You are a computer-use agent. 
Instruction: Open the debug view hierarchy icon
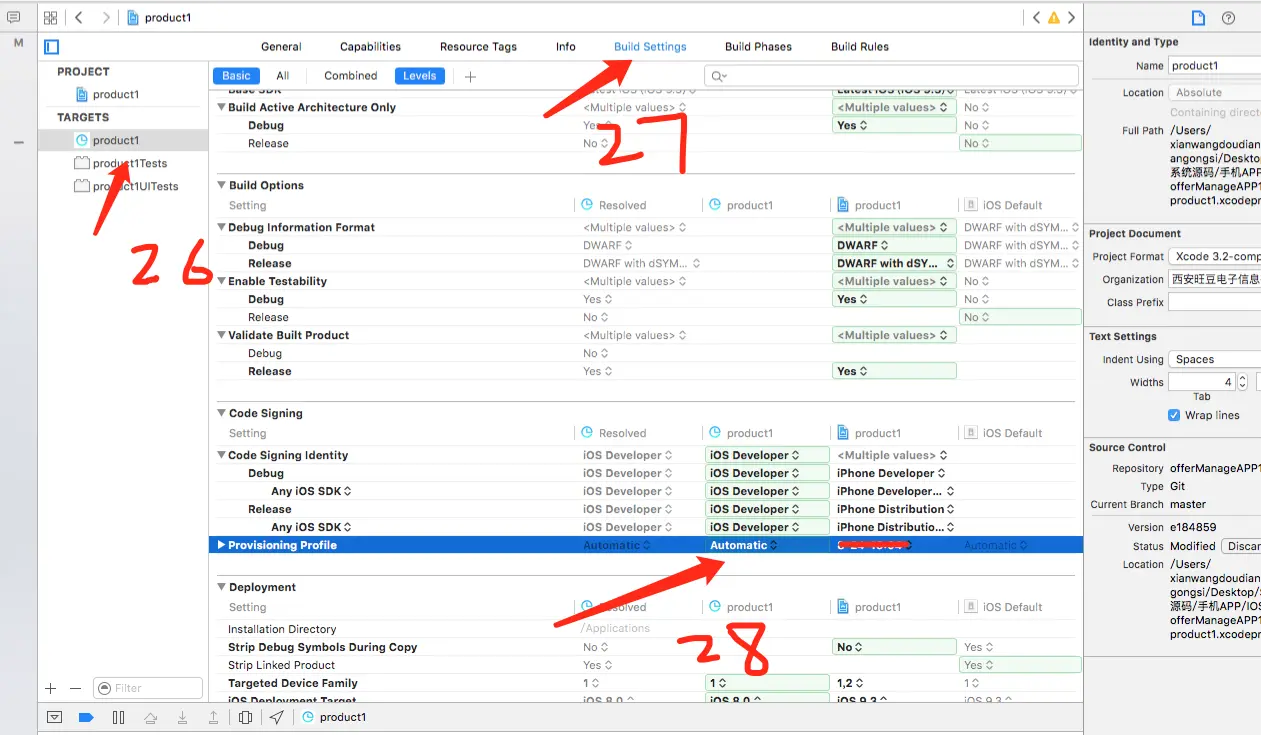(245, 717)
